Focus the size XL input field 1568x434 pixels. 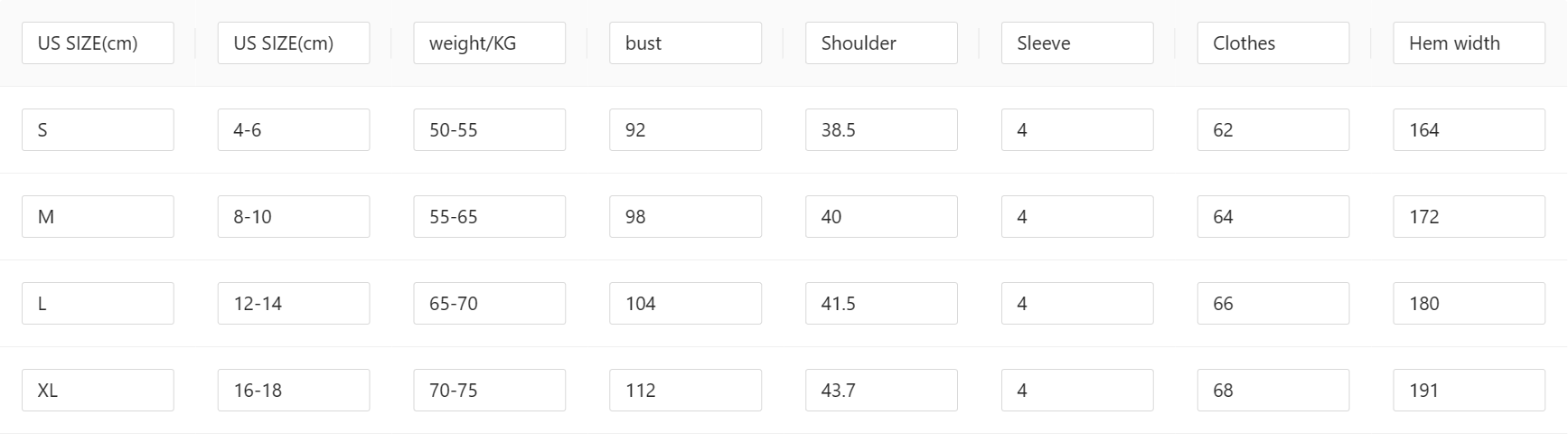point(98,391)
